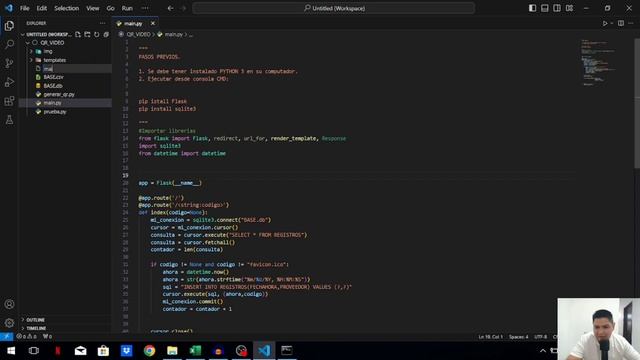Viewport: 640px width, 360px height.
Task: Toggle the secondary side bar
Action: 557,8
